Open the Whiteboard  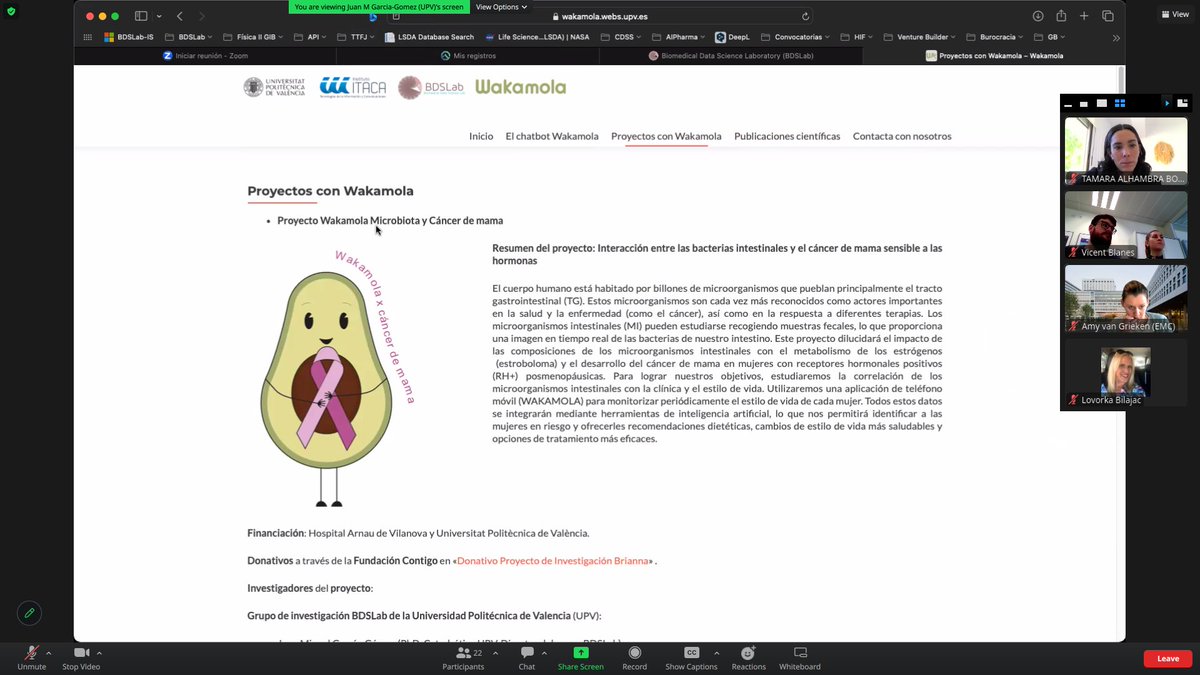pyautogui.click(x=800, y=657)
